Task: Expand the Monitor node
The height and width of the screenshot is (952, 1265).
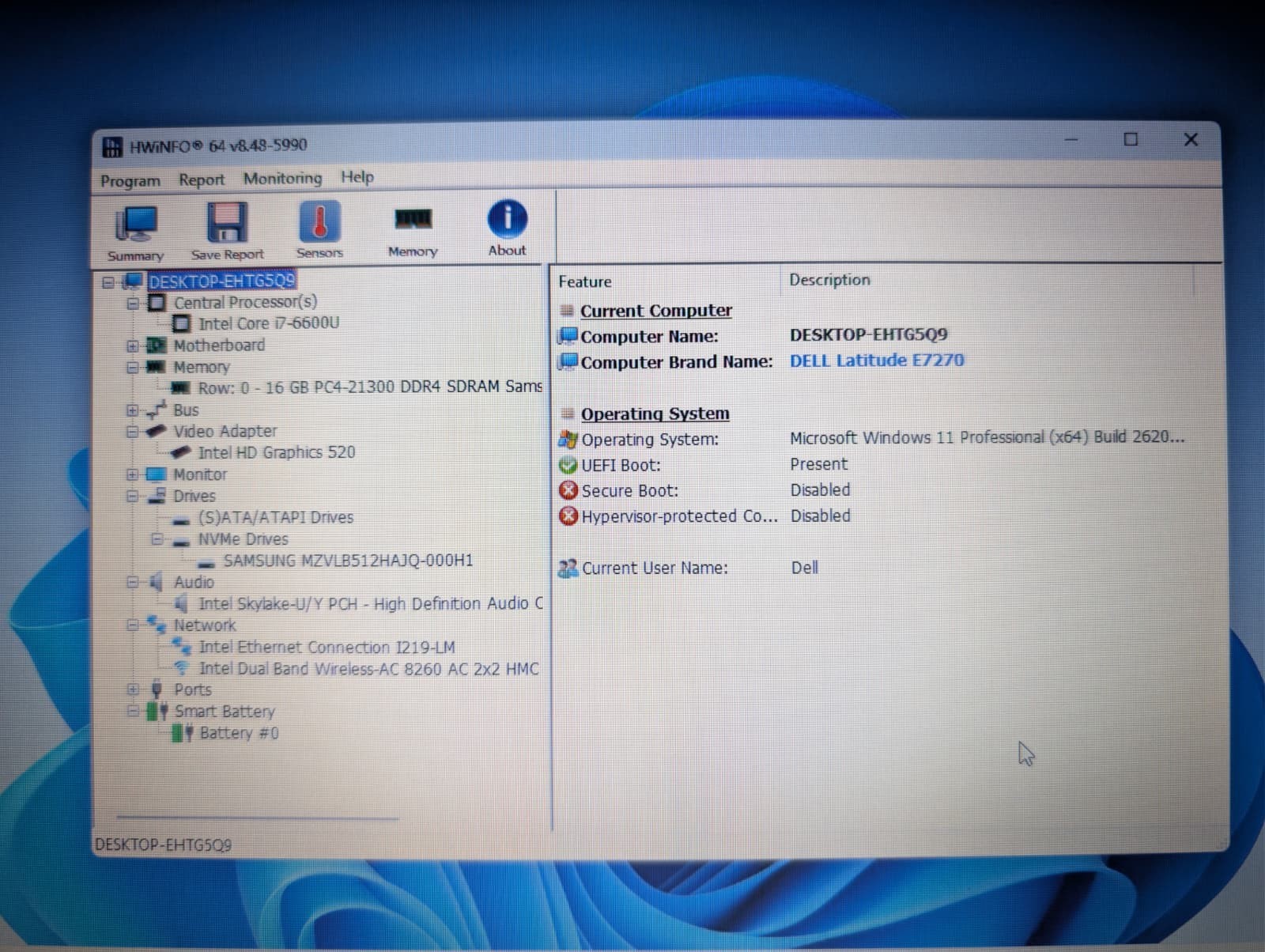Action: (132, 474)
